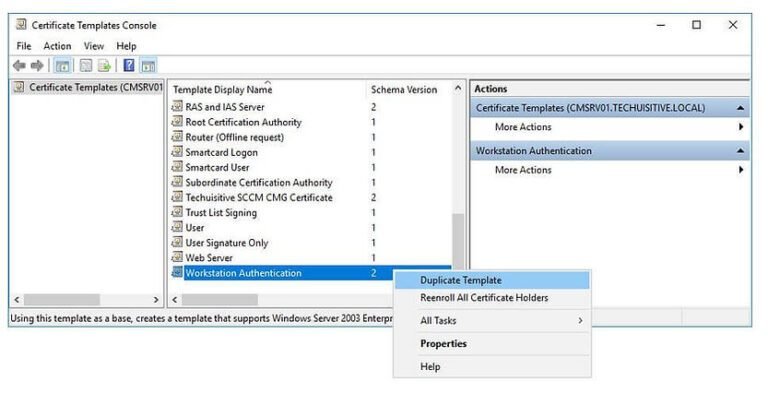Click the Back arrow in the toolbar
The image size is (768, 393).
(20, 66)
